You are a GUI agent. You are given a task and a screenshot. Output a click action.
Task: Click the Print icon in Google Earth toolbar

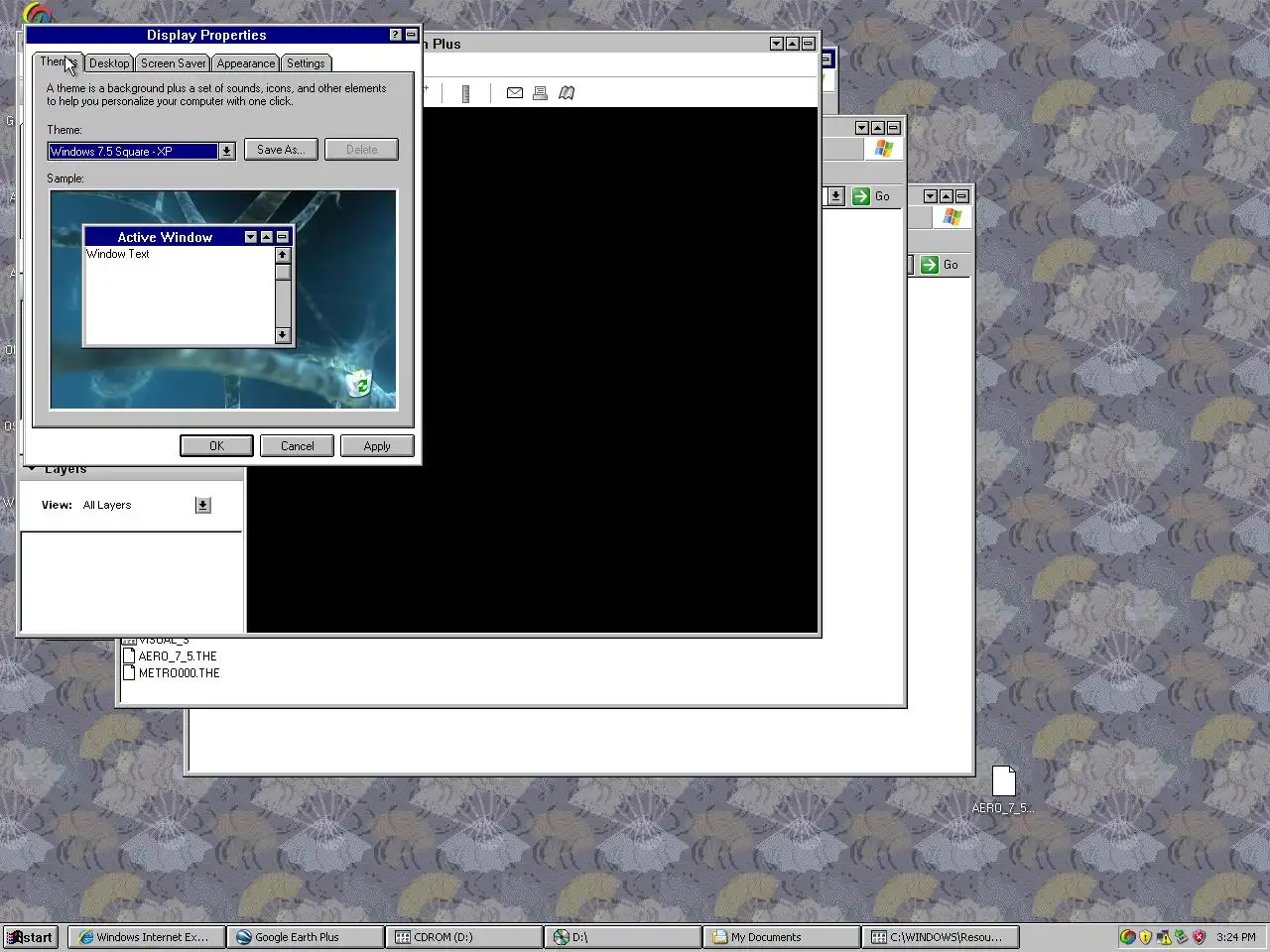540,93
